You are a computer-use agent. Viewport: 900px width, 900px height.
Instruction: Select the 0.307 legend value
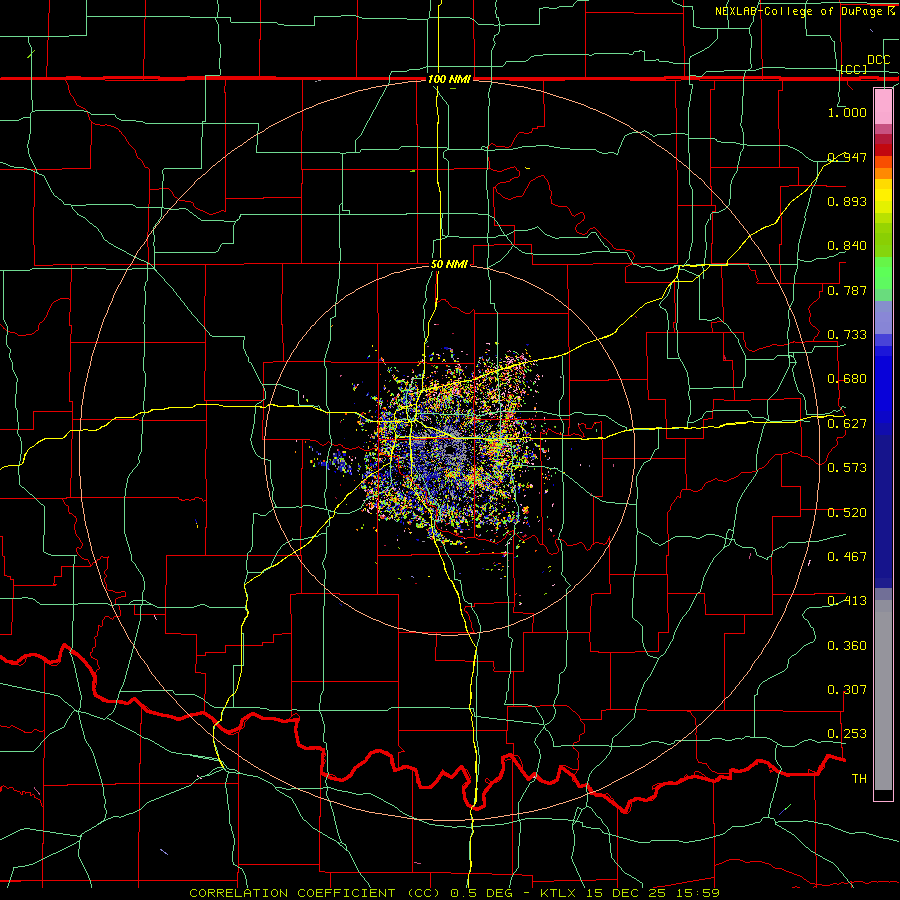pyautogui.click(x=847, y=690)
